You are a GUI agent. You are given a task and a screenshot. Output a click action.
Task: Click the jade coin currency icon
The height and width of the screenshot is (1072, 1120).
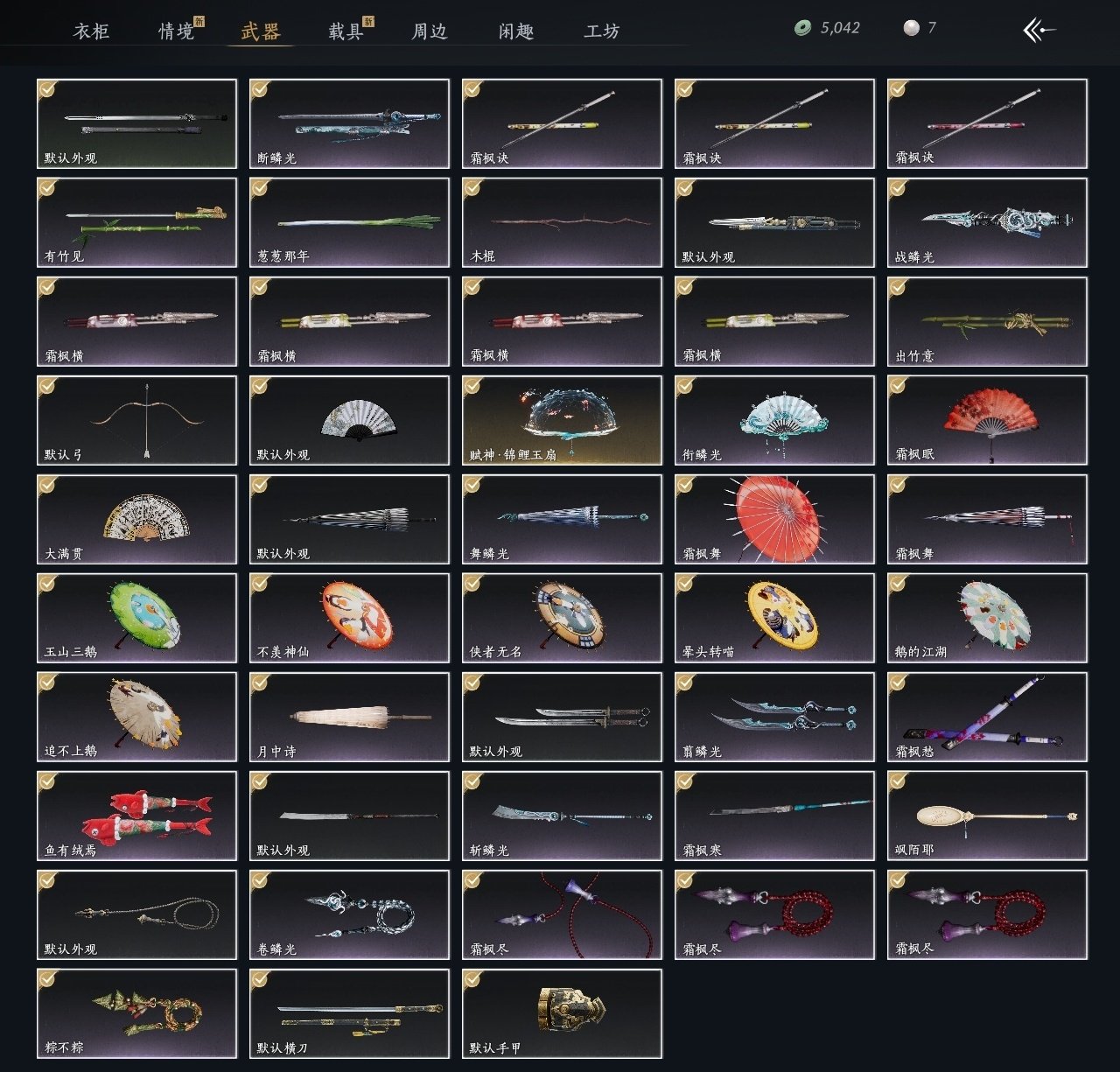pos(802,28)
